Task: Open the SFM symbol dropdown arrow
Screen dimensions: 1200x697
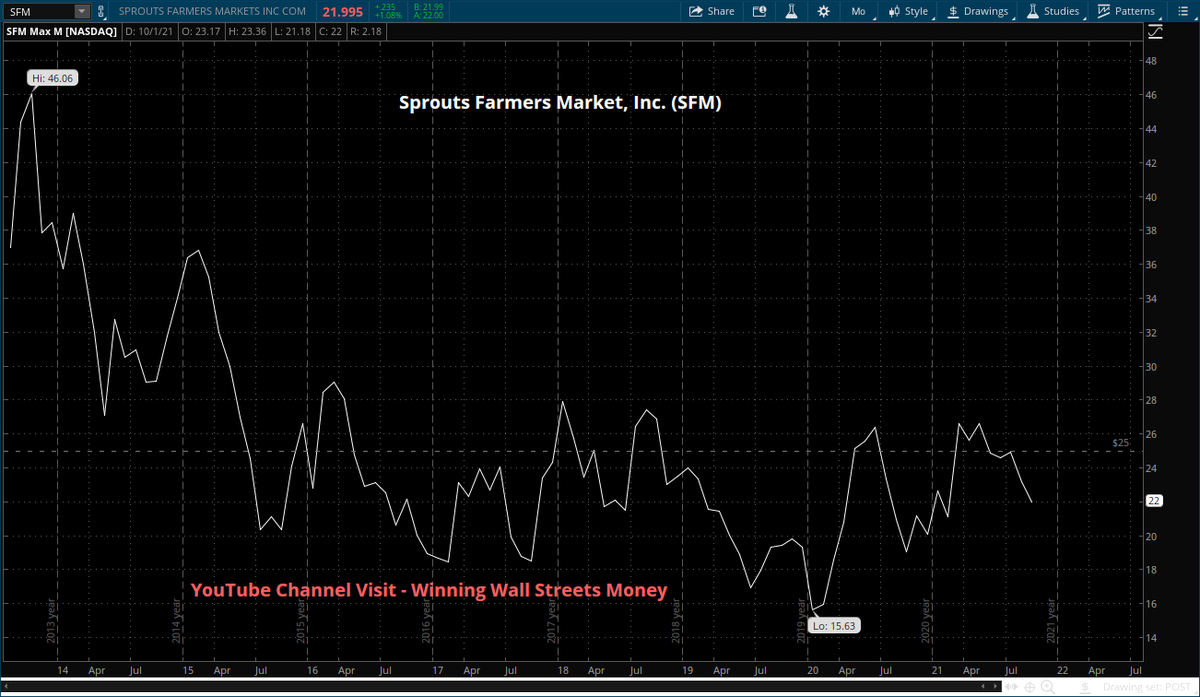Action: (x=80, y=11)
